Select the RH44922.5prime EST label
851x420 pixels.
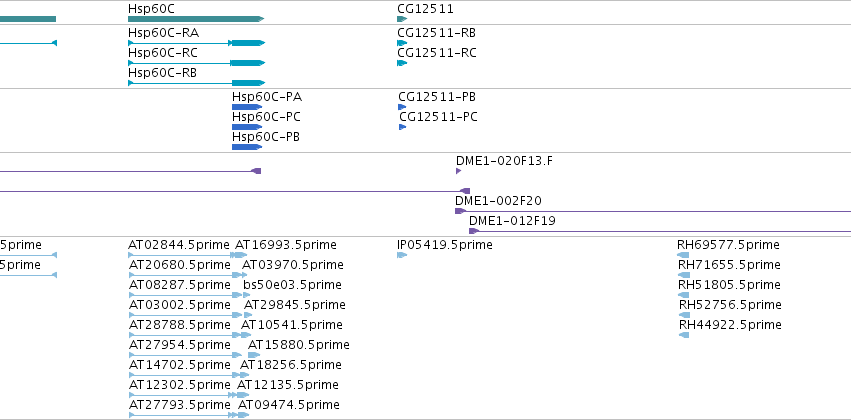[731, 326]
